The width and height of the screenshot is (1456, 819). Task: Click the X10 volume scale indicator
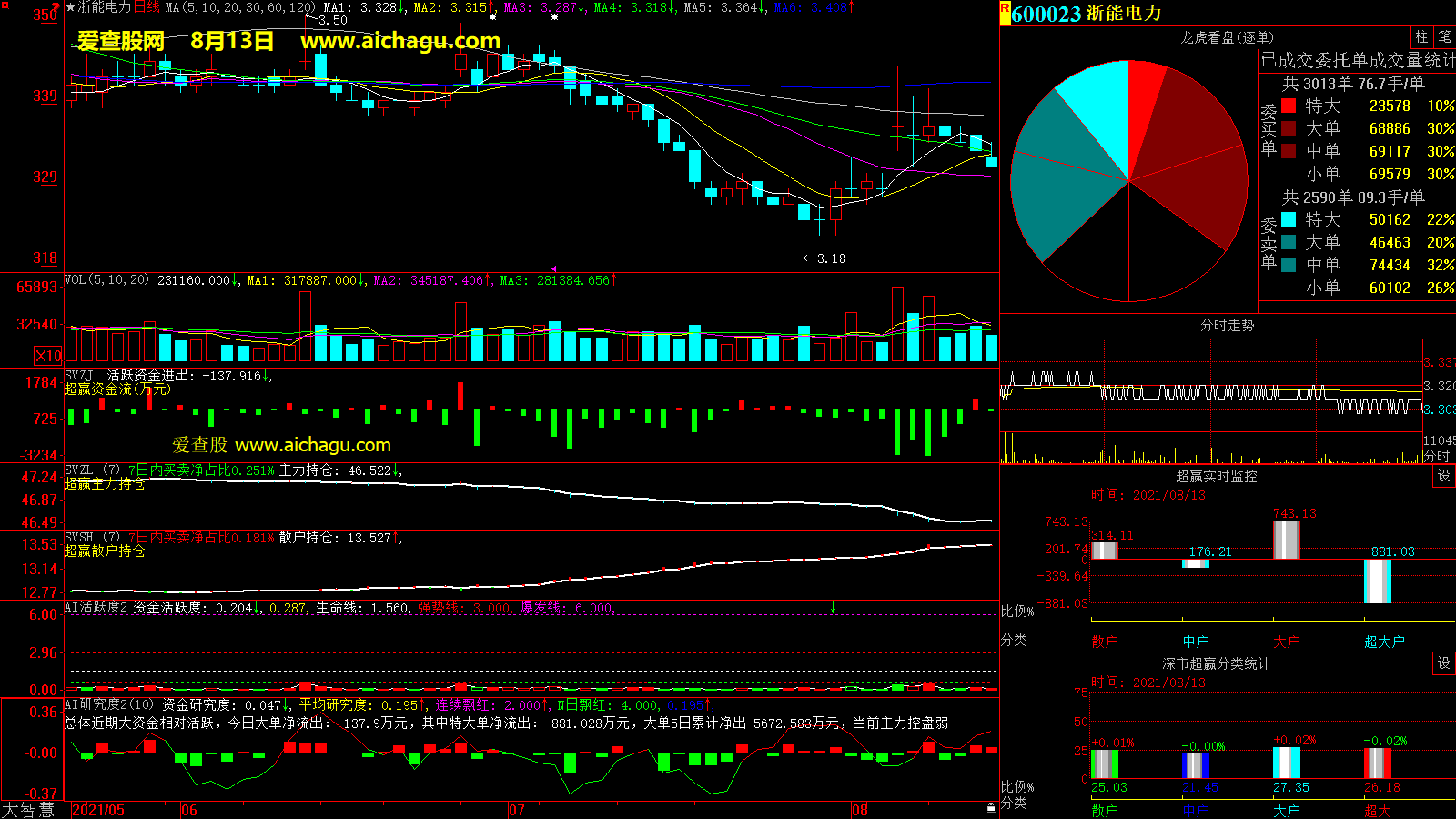48,356
